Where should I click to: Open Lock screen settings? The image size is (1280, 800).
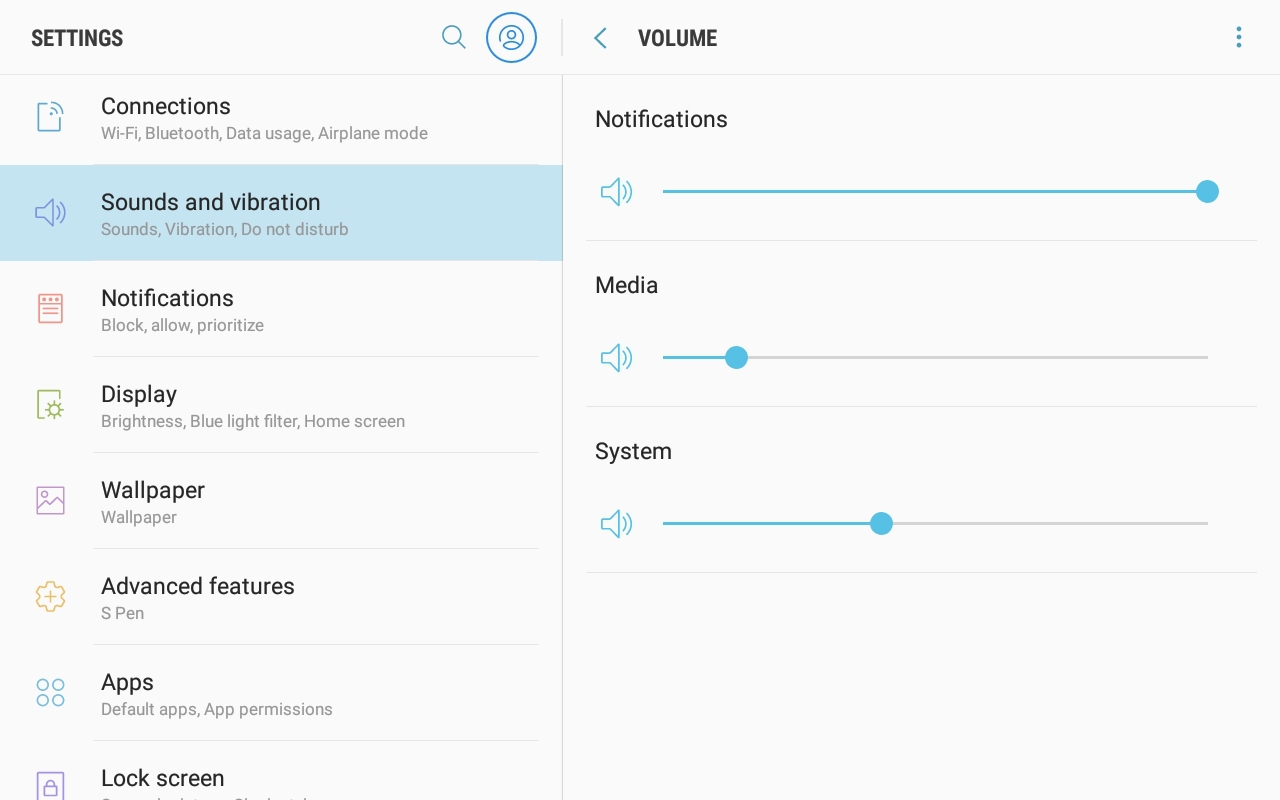[281, 771]
